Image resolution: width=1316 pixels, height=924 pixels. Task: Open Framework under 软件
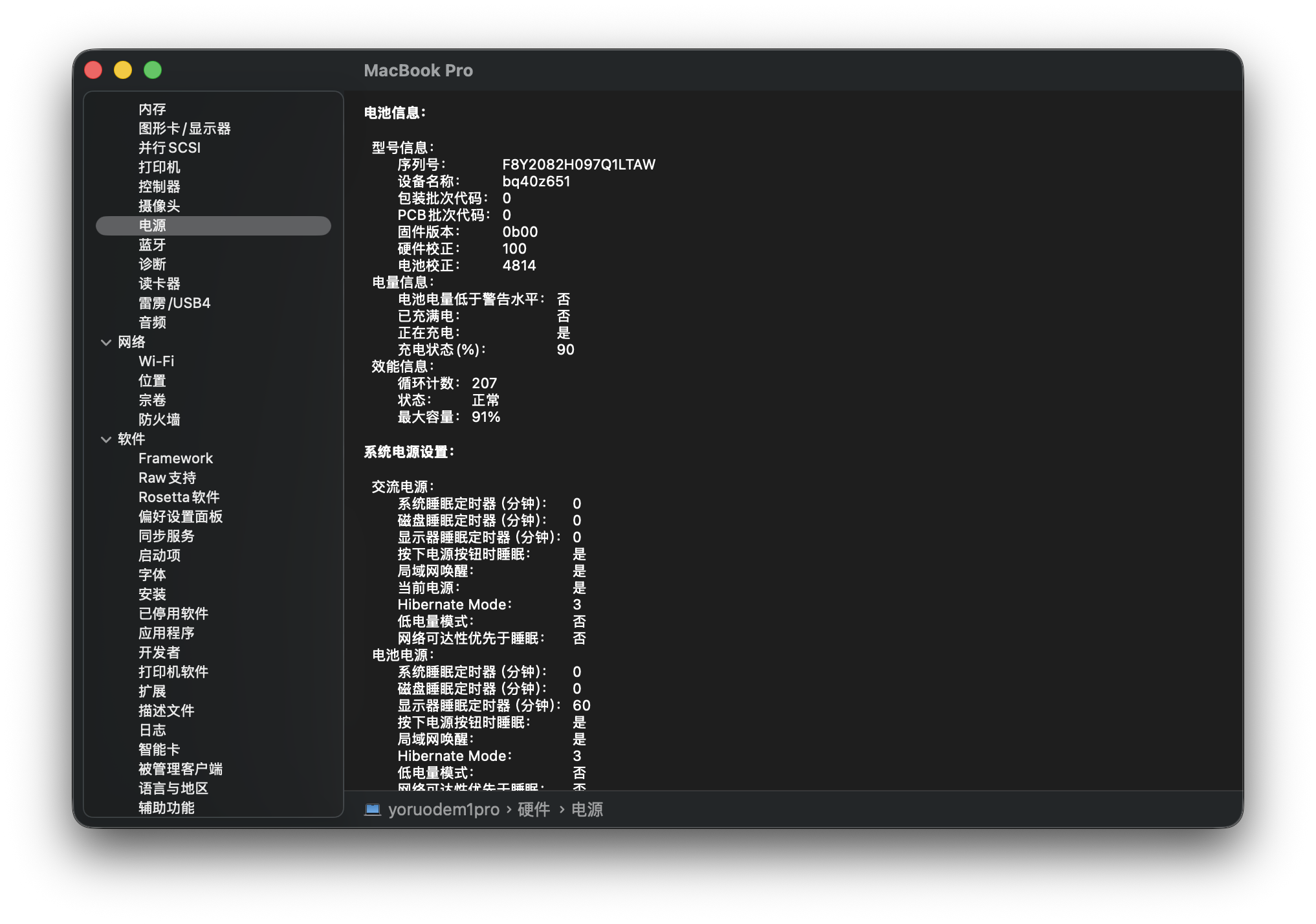175,459
